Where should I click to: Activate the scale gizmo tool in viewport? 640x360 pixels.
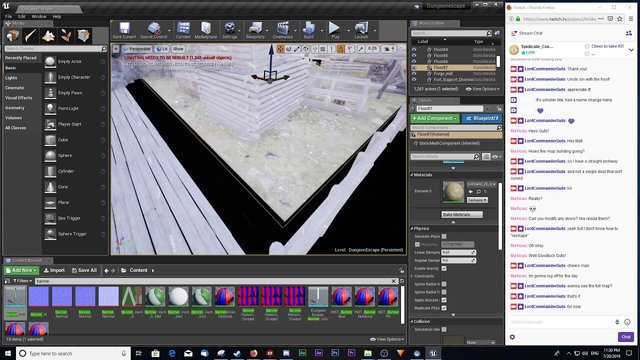(297, 49)
